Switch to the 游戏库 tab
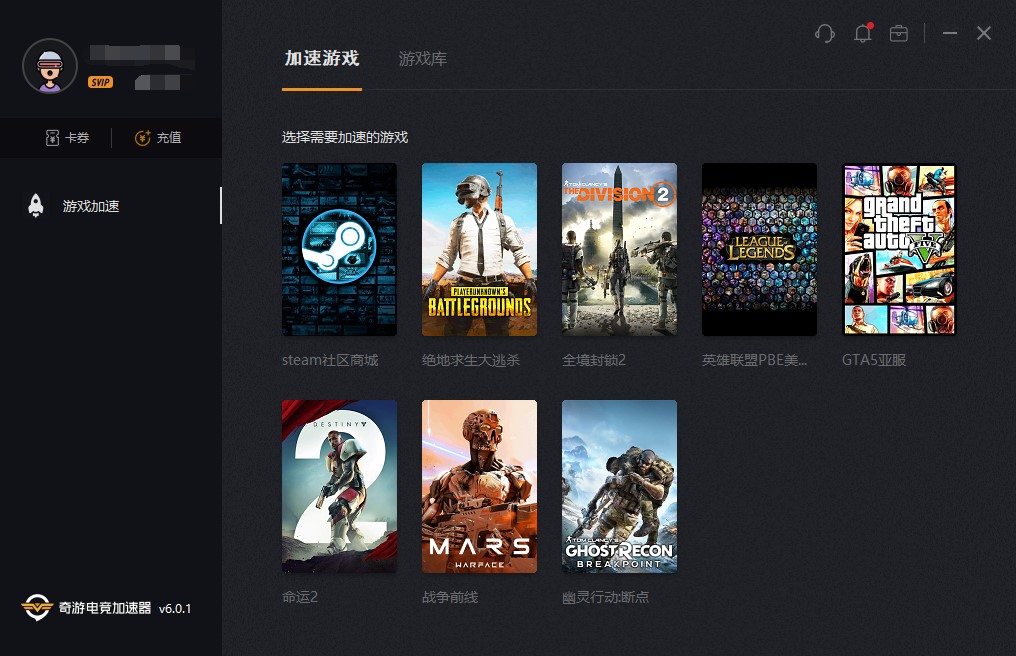The height and width of the screenshot is (656, 1016). coord(422,59)
